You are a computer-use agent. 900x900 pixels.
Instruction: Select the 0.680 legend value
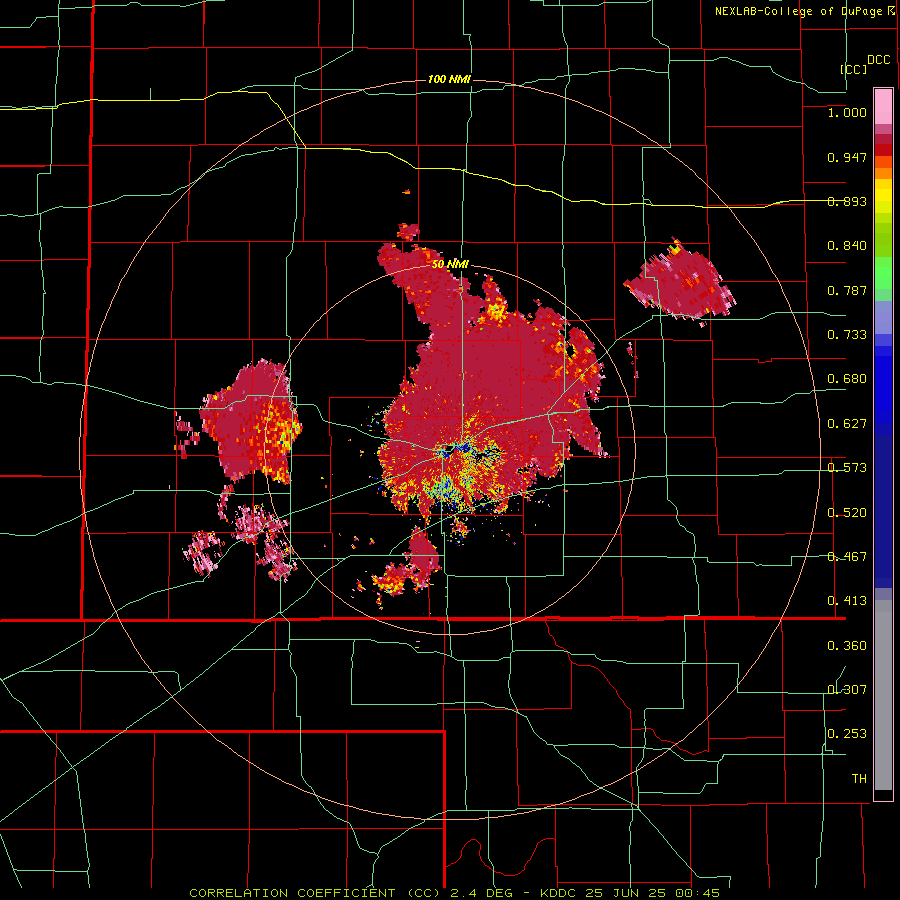point(847,379)
